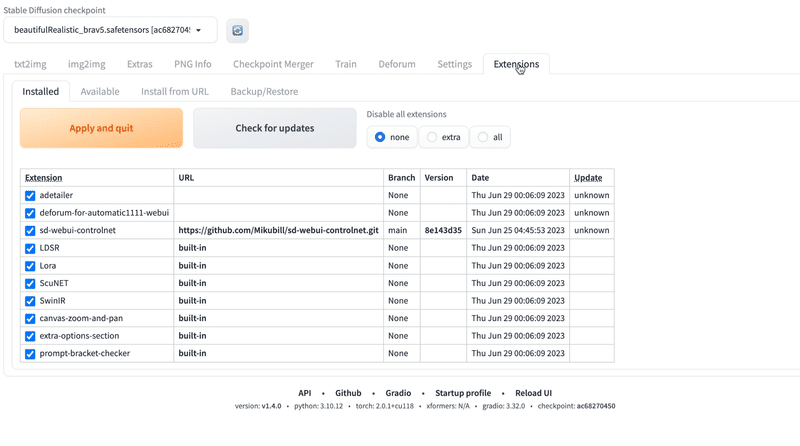The width and height of the screenshot is (800, 446).
Task: Open the Startup profile footer link
Action: 463,393
